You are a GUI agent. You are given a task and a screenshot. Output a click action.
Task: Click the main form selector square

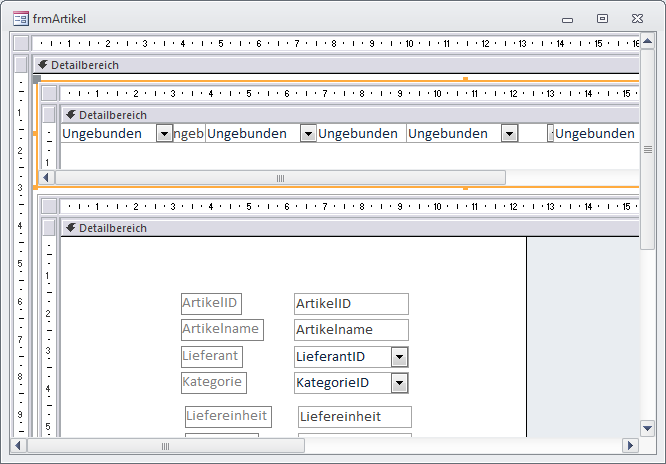point(21,43)
